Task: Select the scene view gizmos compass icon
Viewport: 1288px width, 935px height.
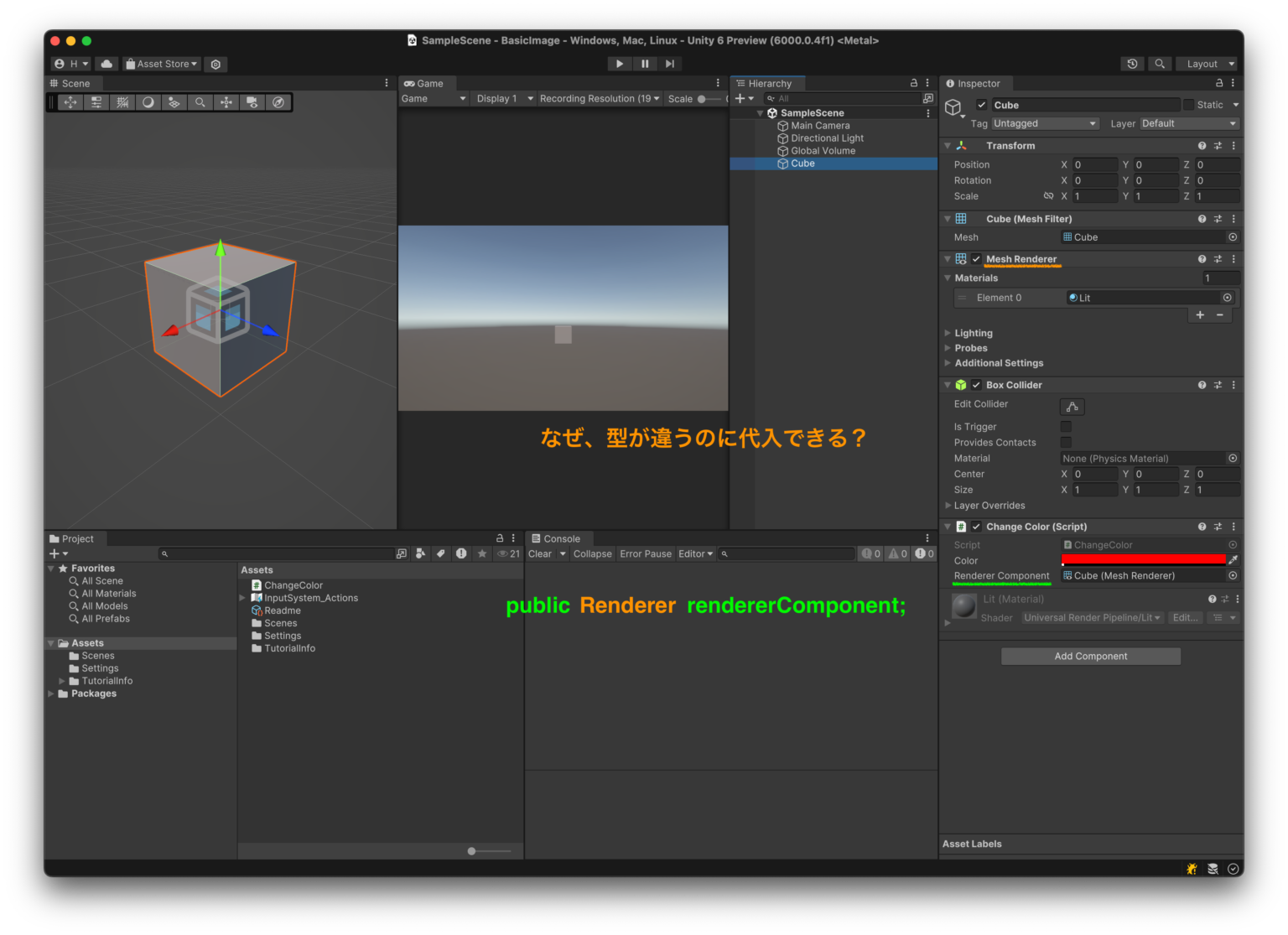Action: coord(278,102)
